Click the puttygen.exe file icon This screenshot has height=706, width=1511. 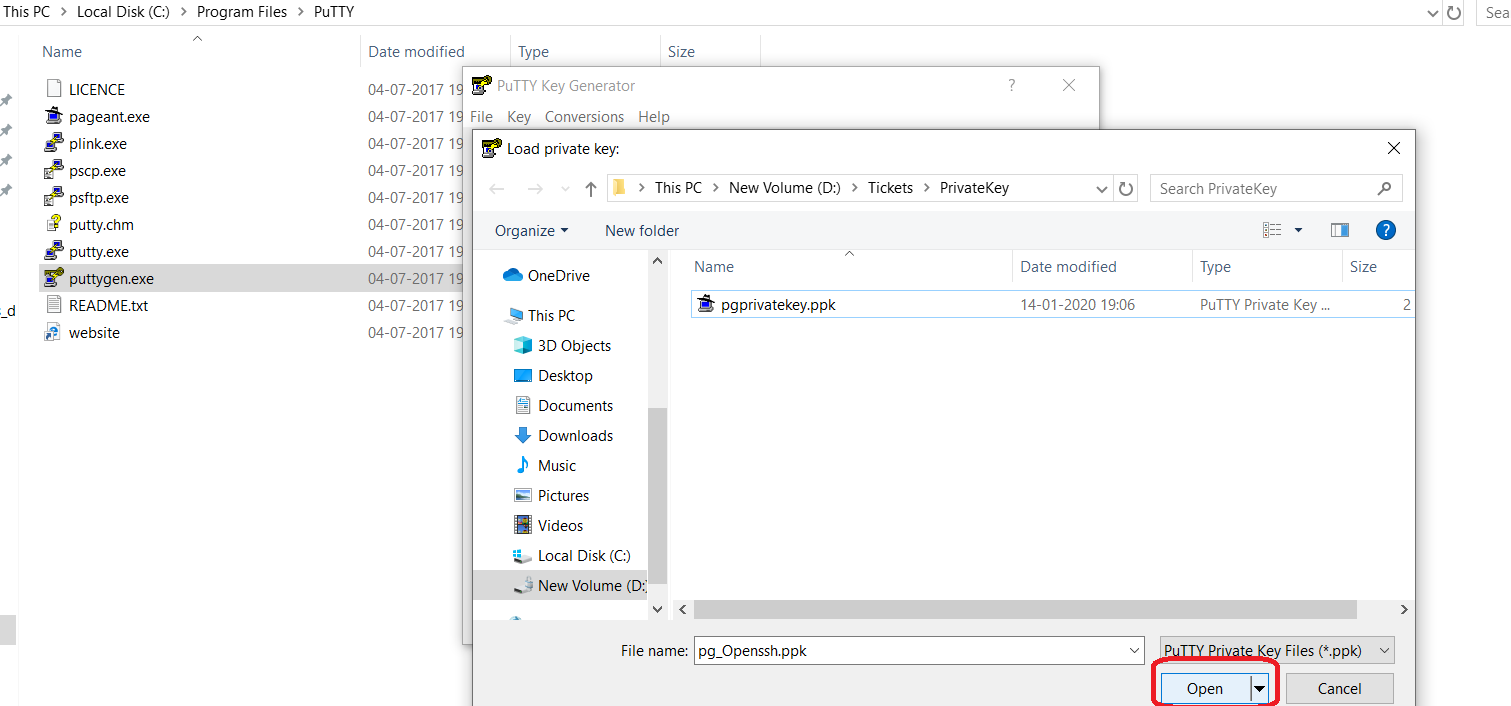[x=54, y=279]
